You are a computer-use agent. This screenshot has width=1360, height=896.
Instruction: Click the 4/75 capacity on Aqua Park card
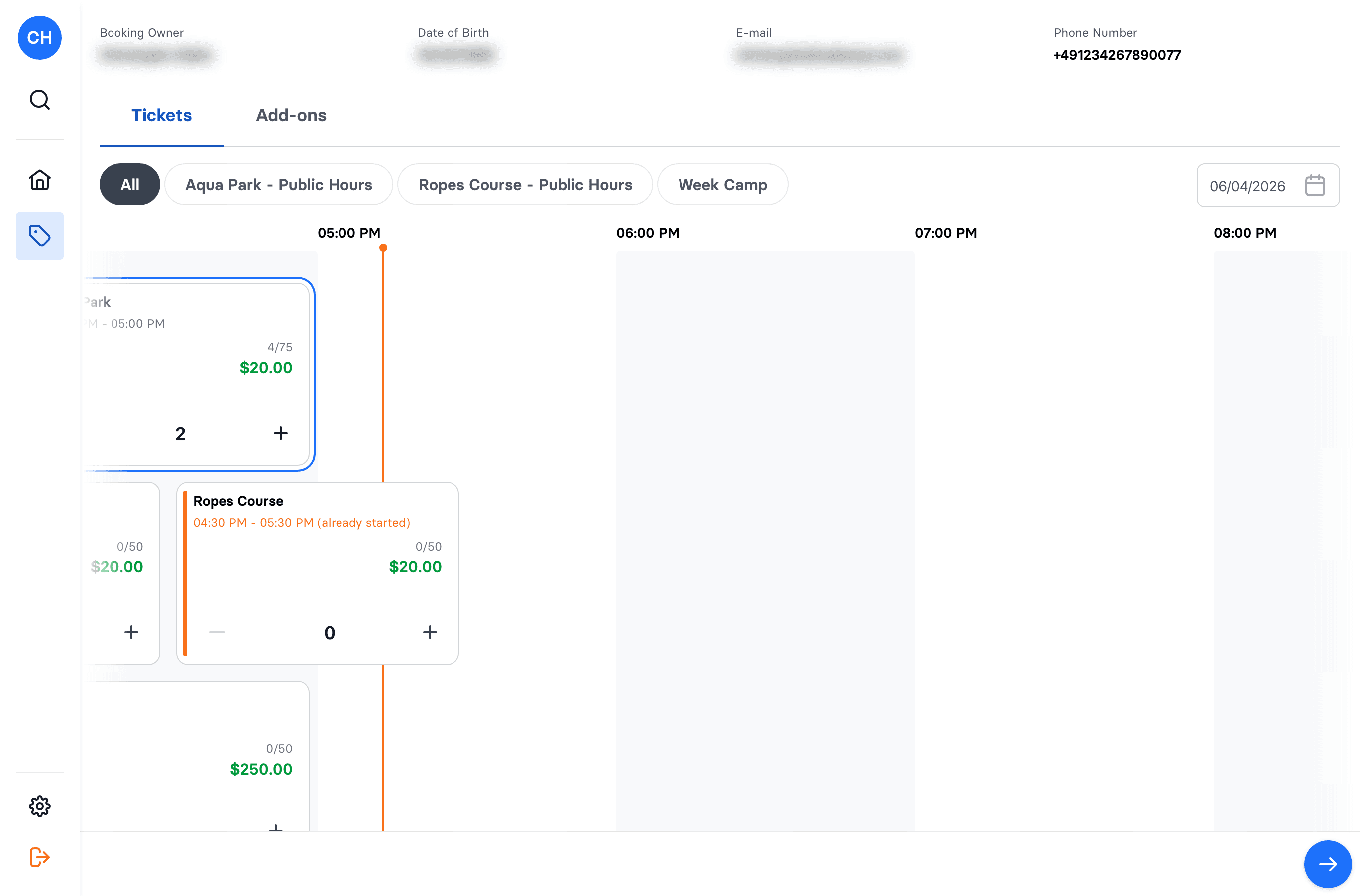pos(280,347)
